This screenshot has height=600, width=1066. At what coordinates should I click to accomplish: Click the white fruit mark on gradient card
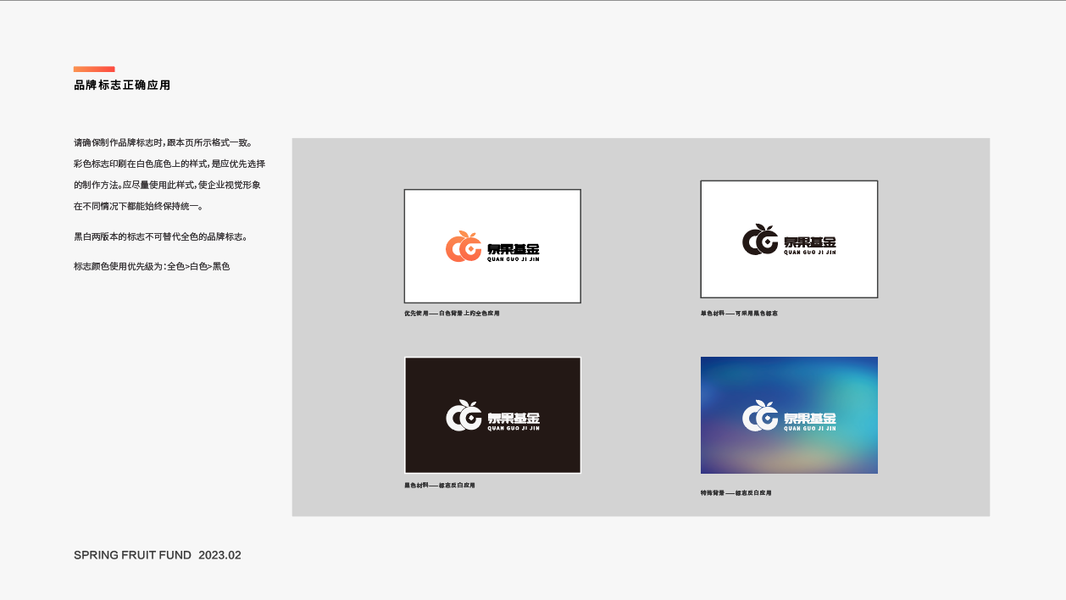click(x=760, y=415)
